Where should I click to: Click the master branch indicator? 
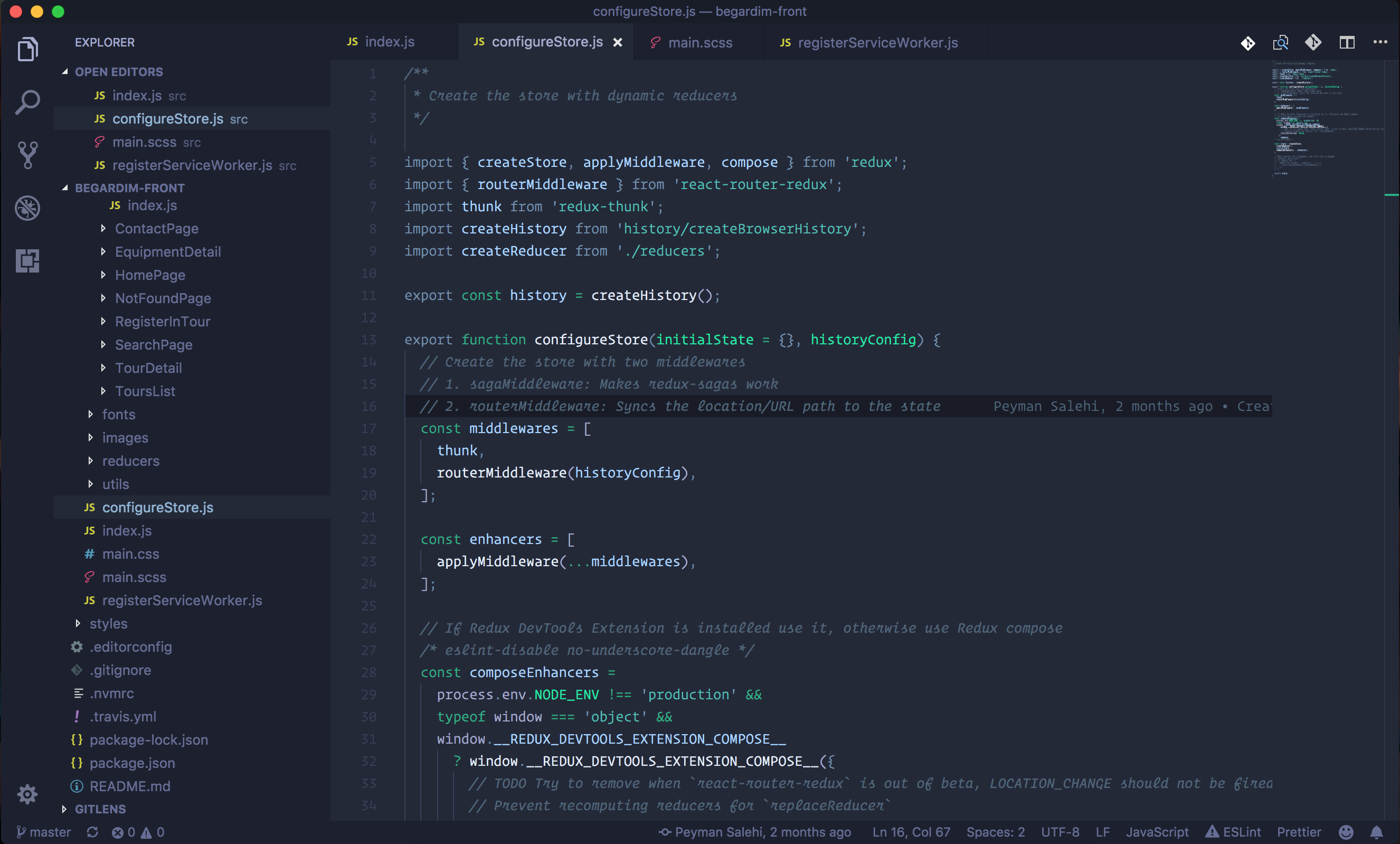click(x=44, y=832)
